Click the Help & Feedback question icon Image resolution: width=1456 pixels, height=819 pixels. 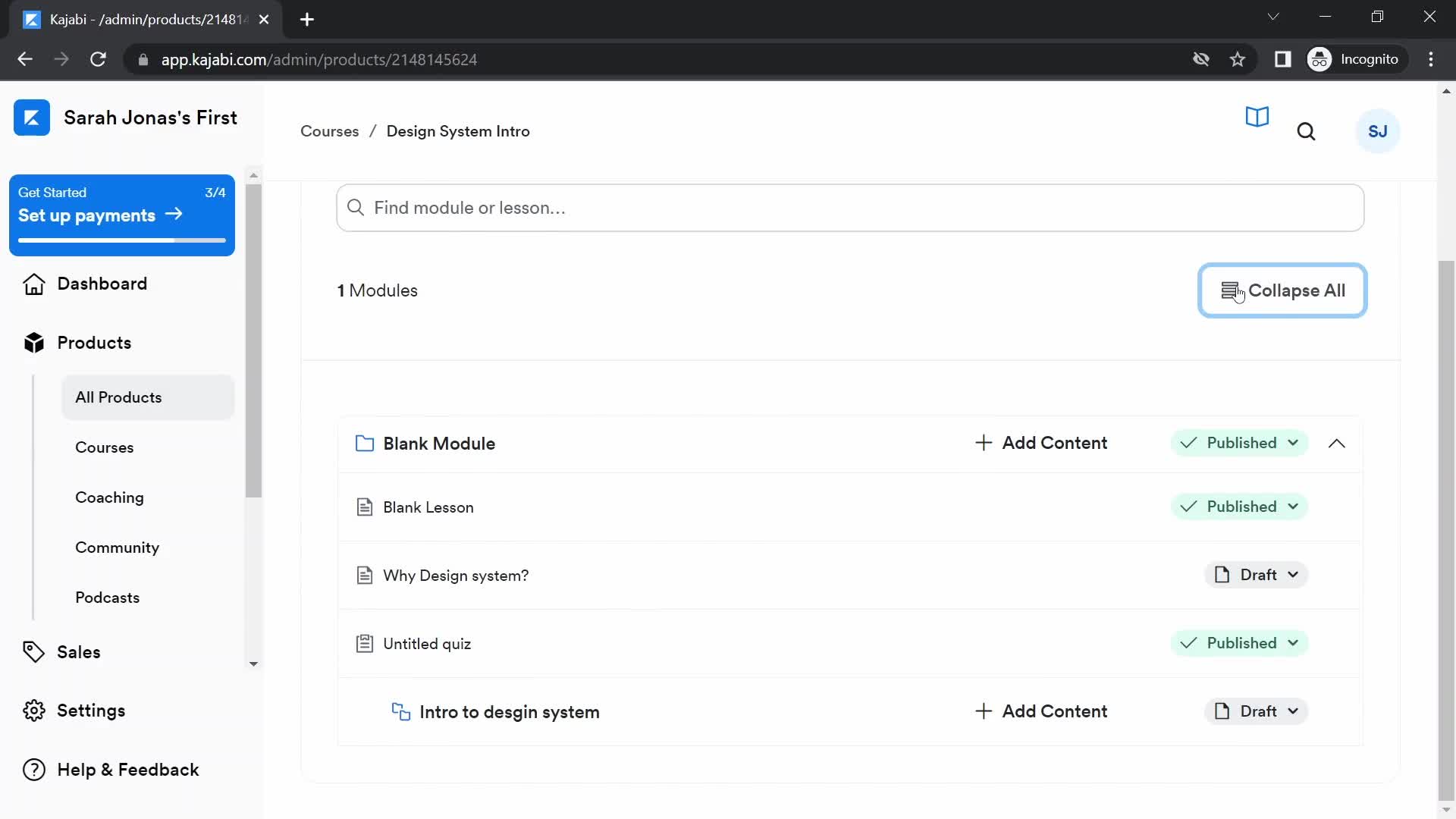click(34, 770)
